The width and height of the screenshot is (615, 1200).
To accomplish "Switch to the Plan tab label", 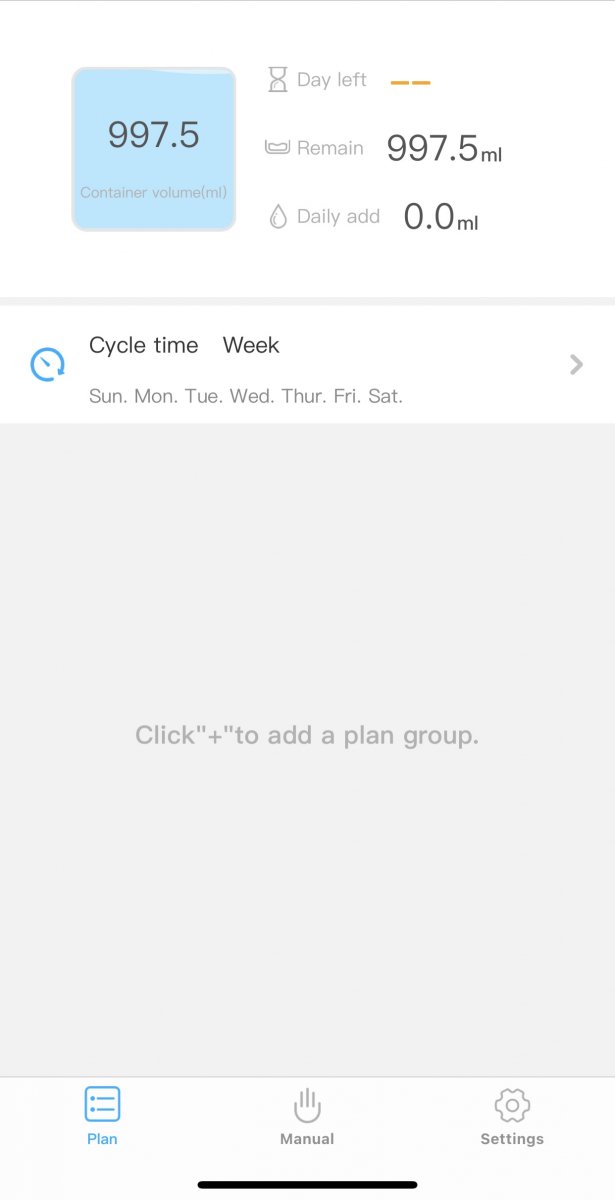I will [x=102, y=1139].
